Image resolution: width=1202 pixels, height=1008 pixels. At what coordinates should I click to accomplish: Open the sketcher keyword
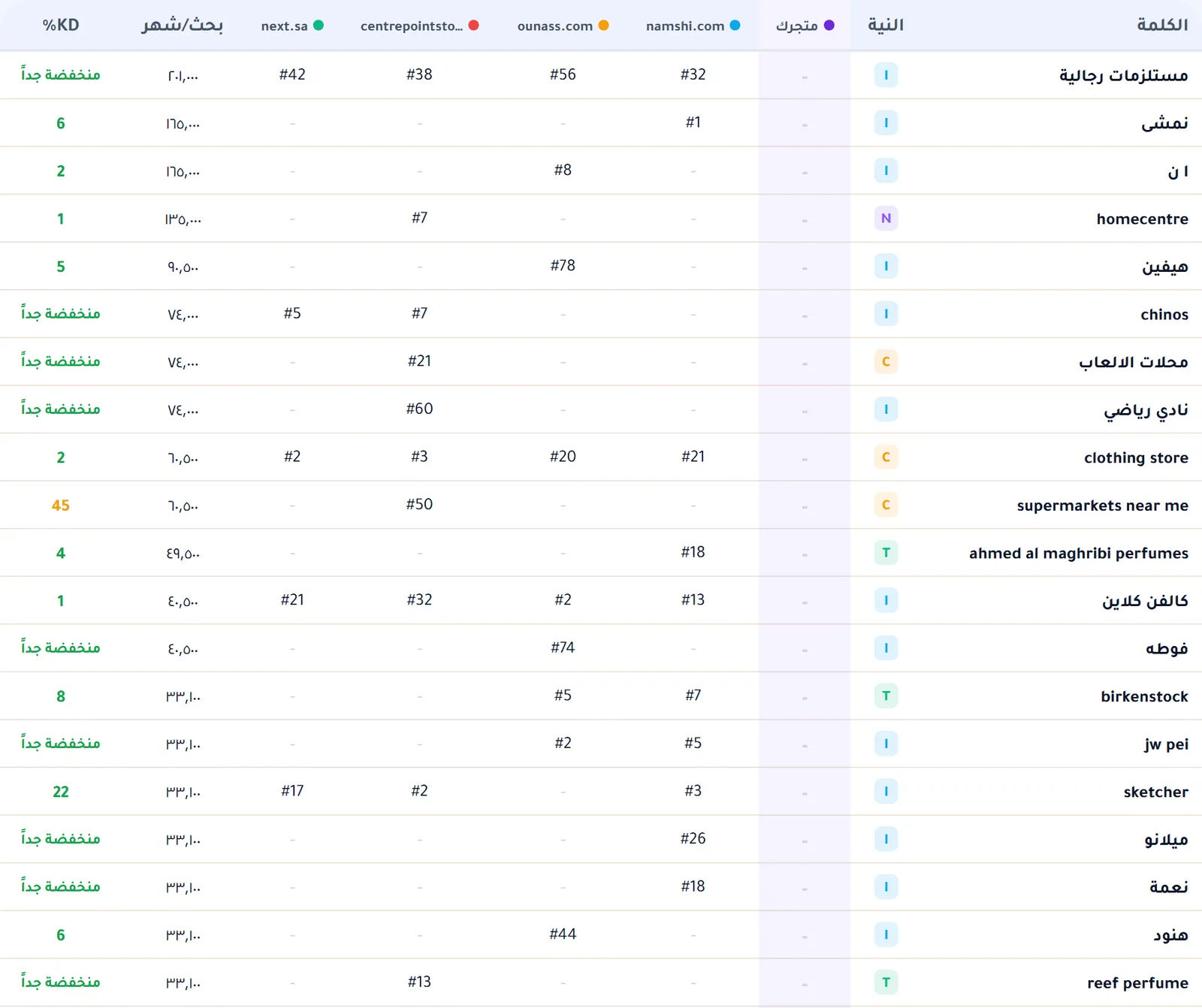[1156, 792]
